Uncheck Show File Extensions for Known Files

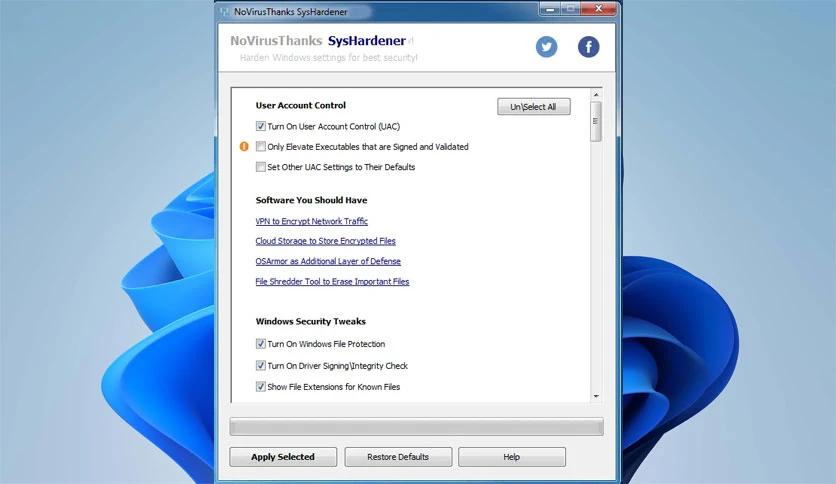pyautogui.click(x=261, y=387)
